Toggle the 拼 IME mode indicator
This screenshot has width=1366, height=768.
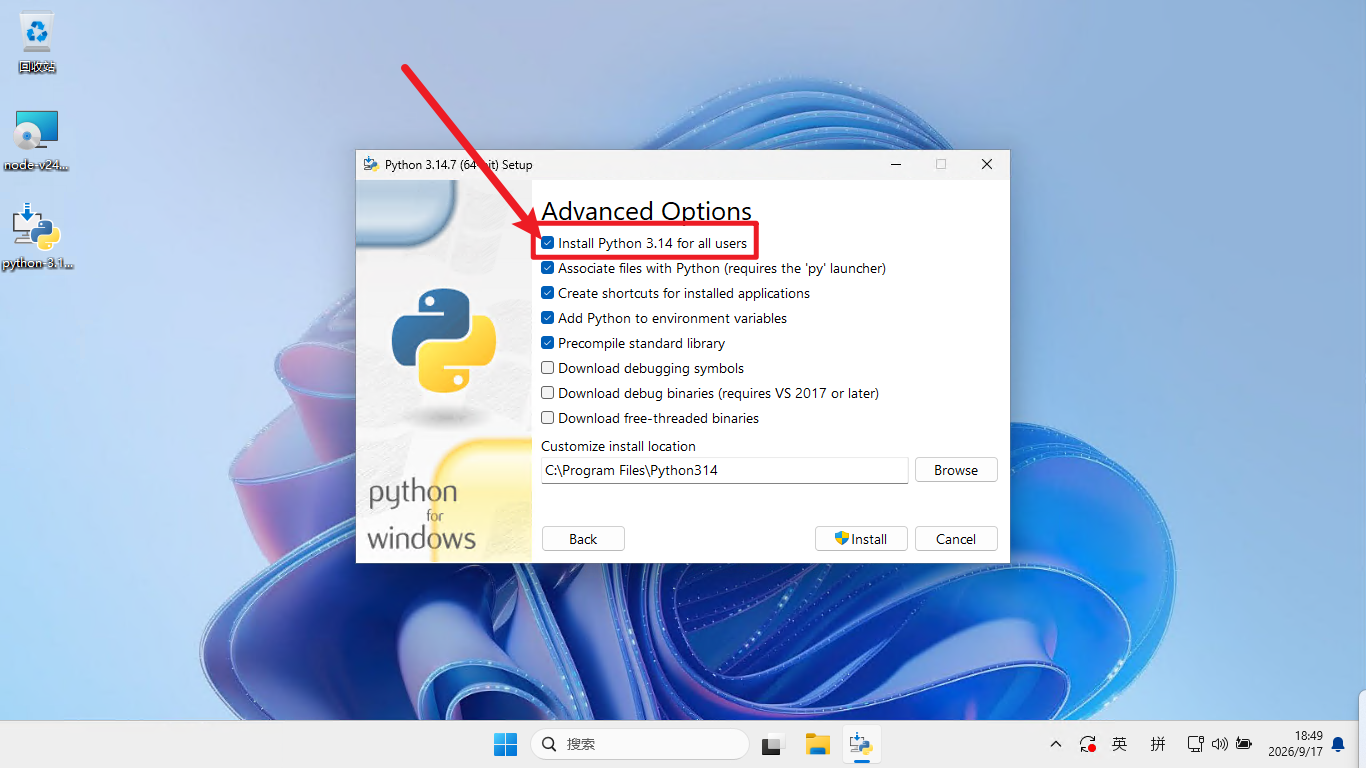pos(1158,744)
